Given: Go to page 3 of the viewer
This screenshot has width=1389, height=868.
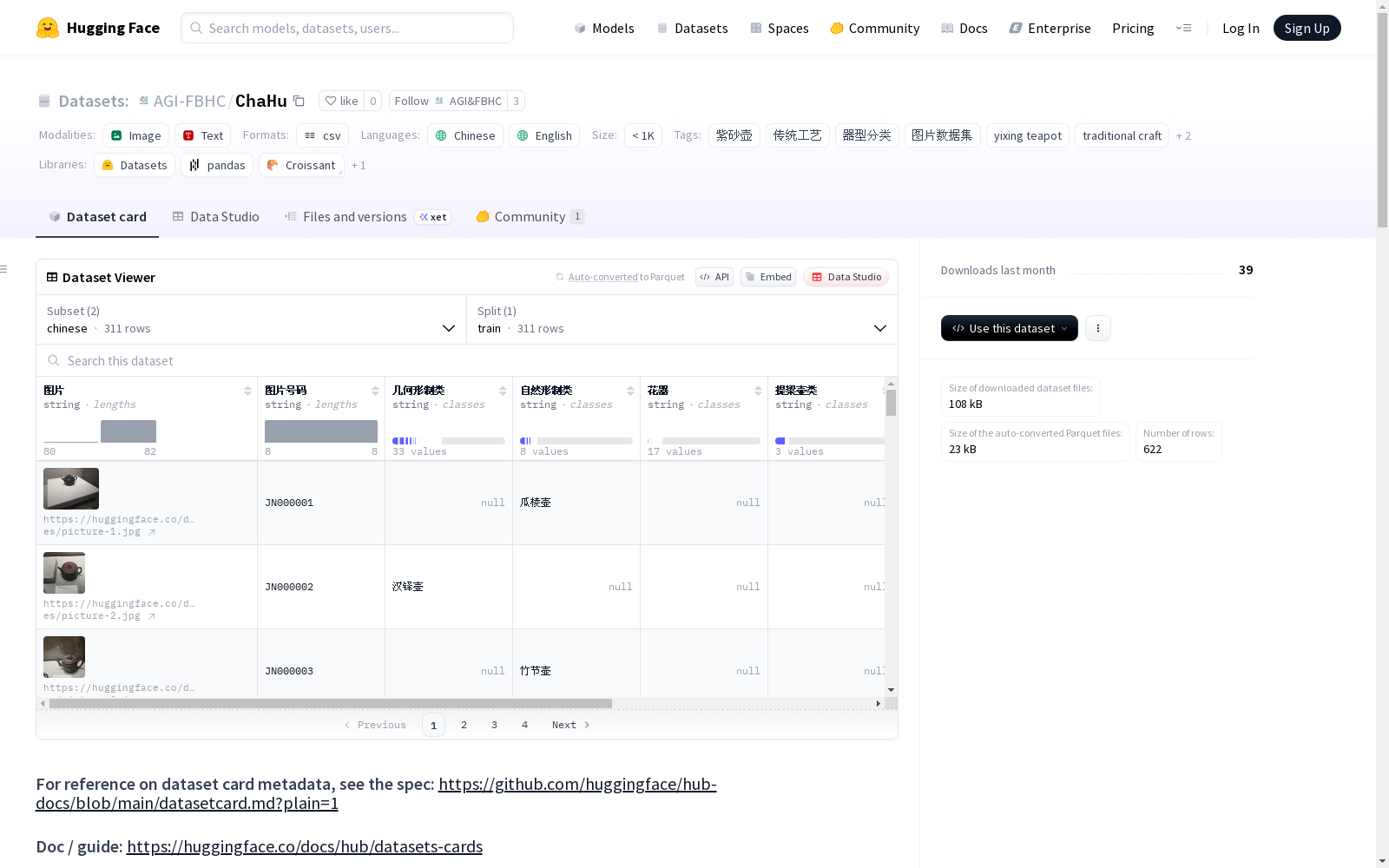Looking at the screenshot, I should [x=494, y=725].
